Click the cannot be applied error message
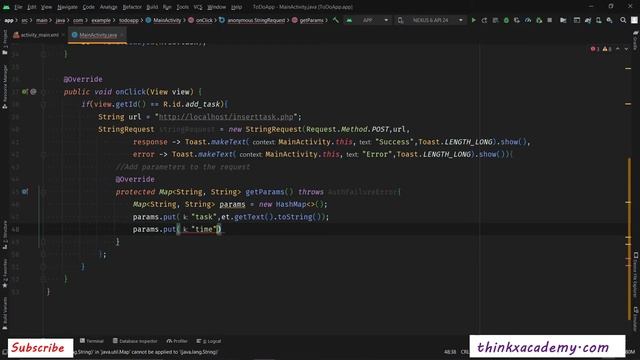The image size is (640, 360). [146, 352]
